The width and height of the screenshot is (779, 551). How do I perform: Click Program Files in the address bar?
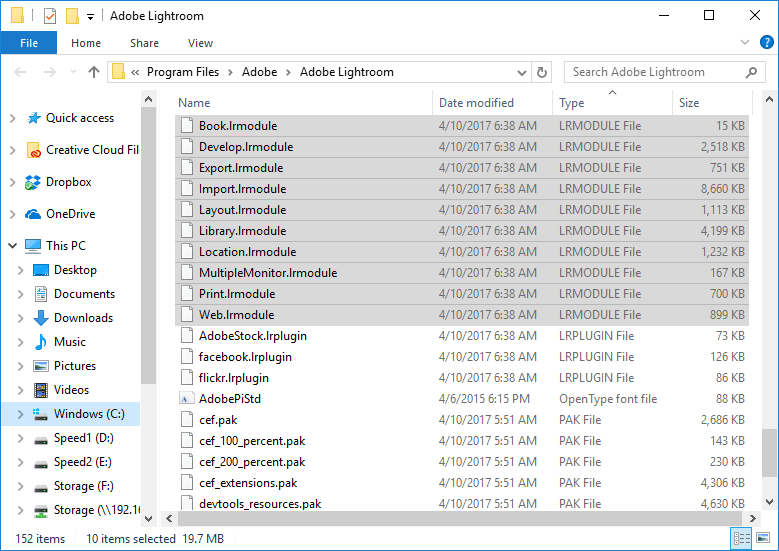182,72
